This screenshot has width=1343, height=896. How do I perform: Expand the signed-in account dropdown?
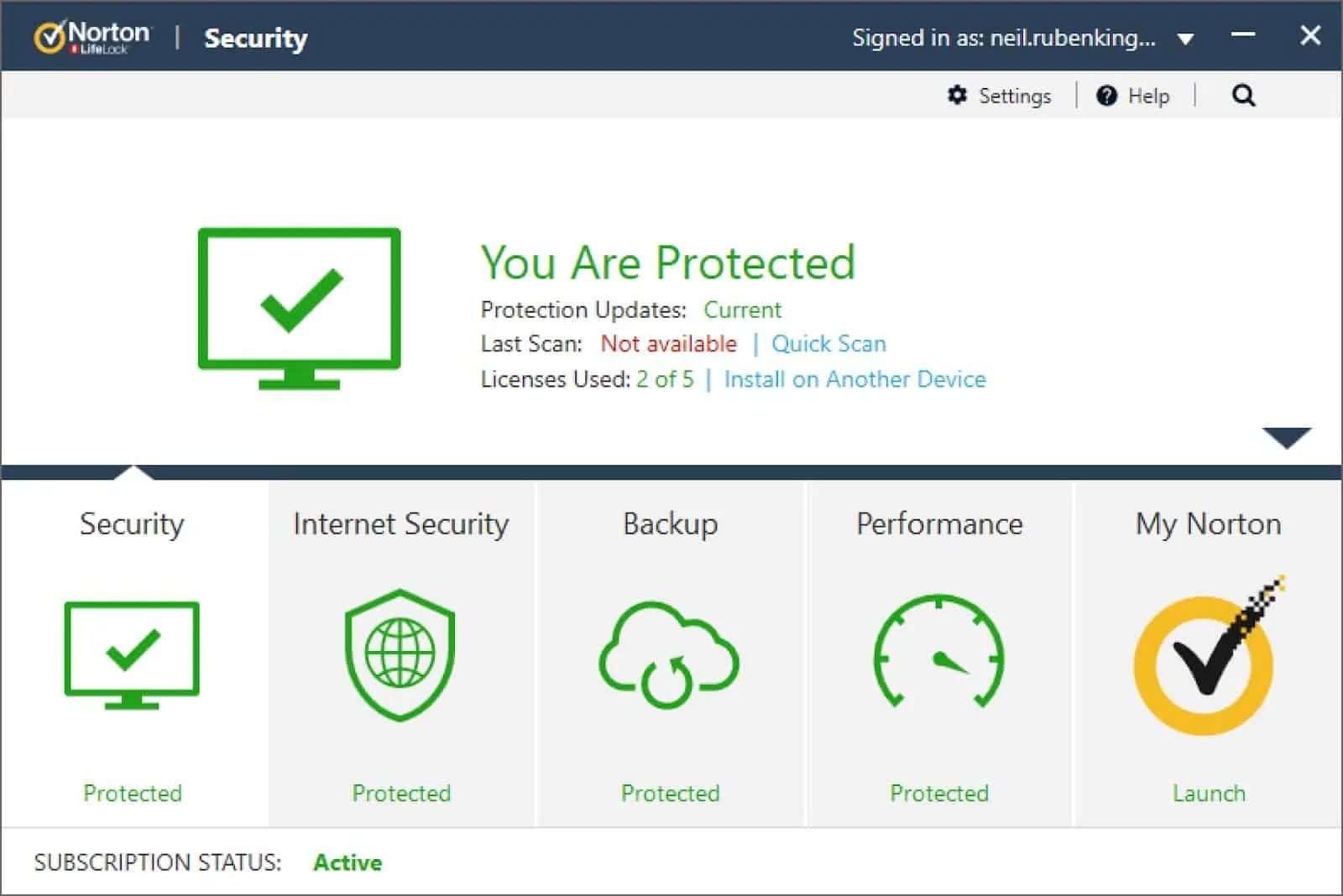pyautogui.click(x=1185, y=39)
